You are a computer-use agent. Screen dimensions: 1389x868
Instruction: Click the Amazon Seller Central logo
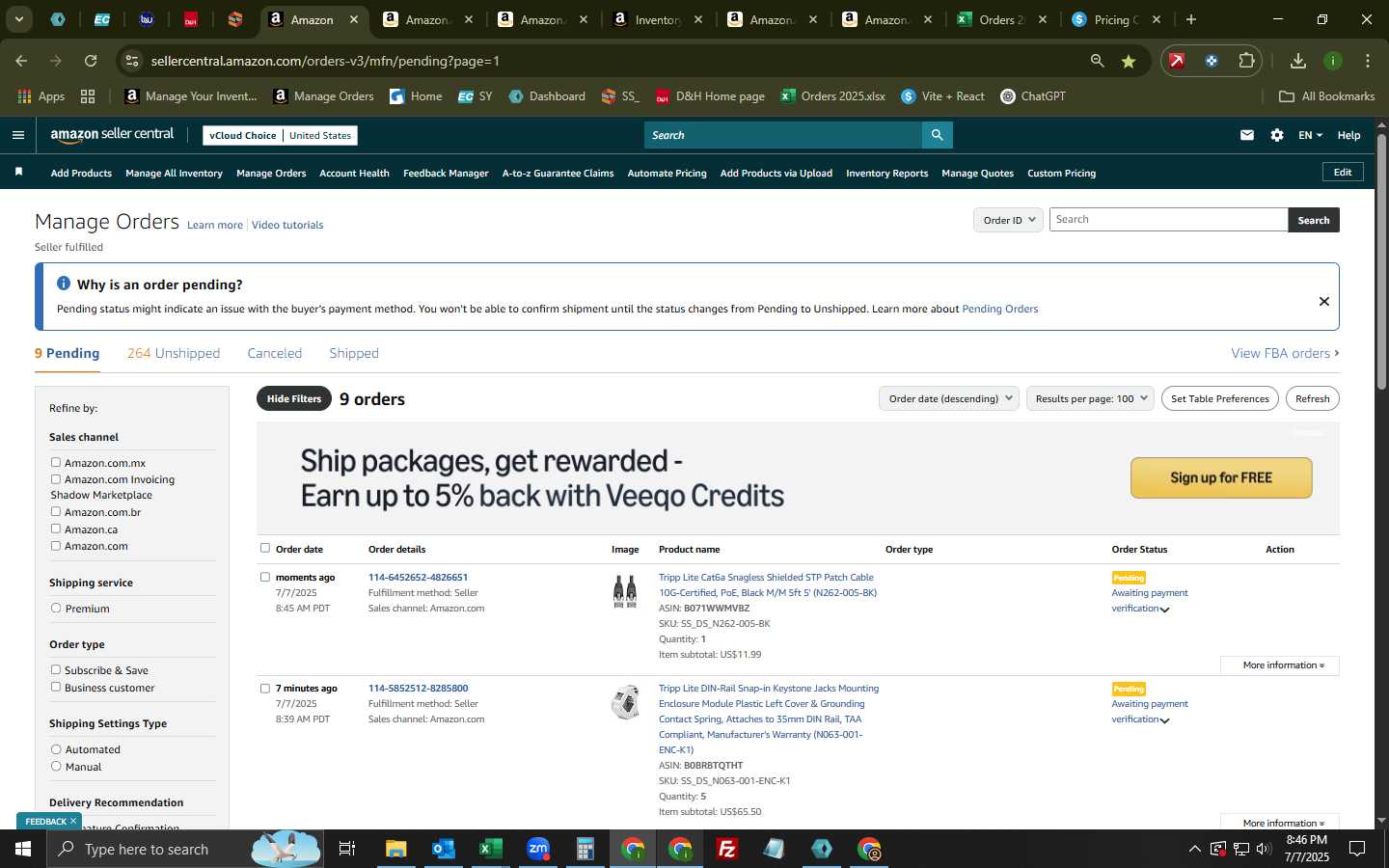point(112,135)
